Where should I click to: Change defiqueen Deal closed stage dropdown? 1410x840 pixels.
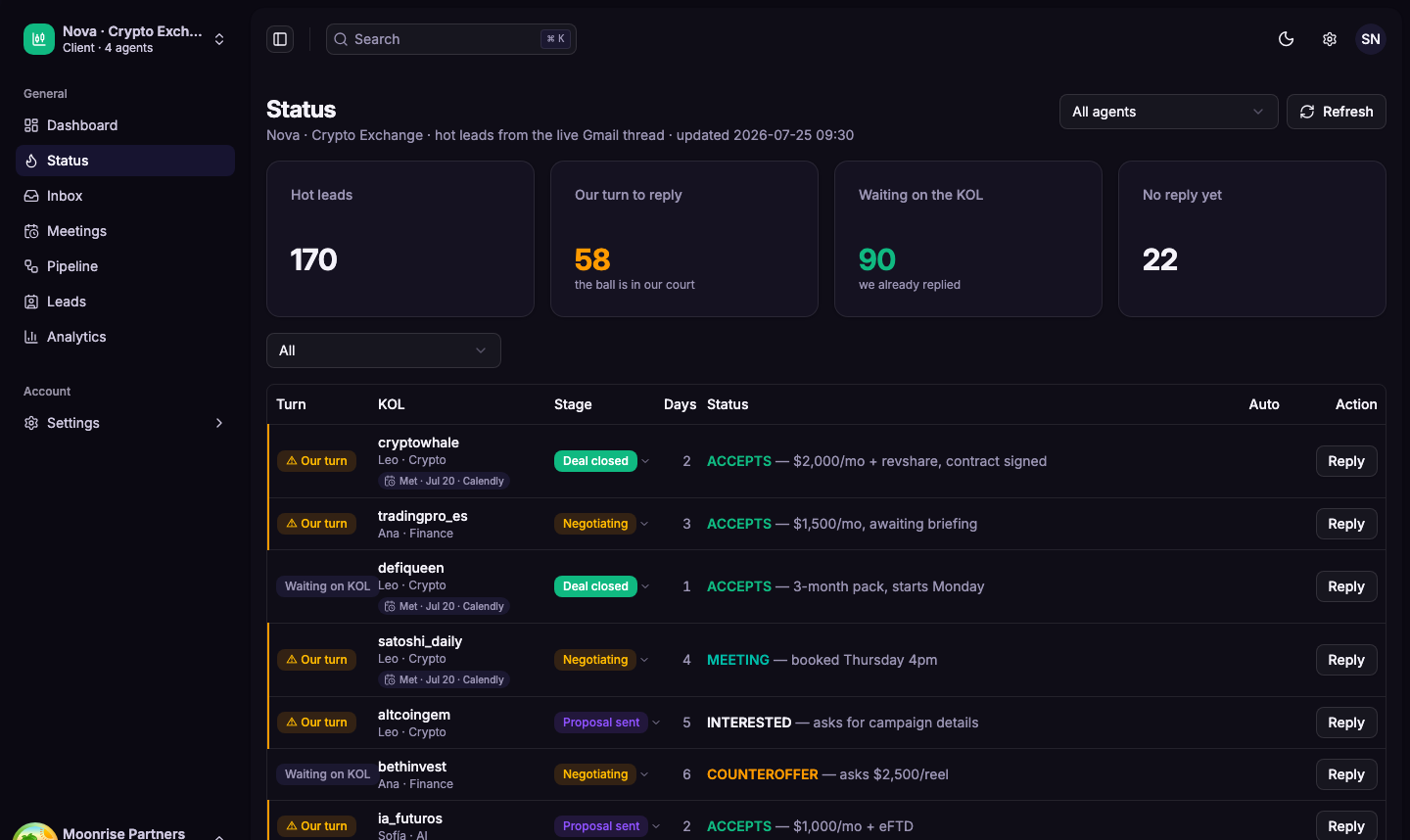602,586
